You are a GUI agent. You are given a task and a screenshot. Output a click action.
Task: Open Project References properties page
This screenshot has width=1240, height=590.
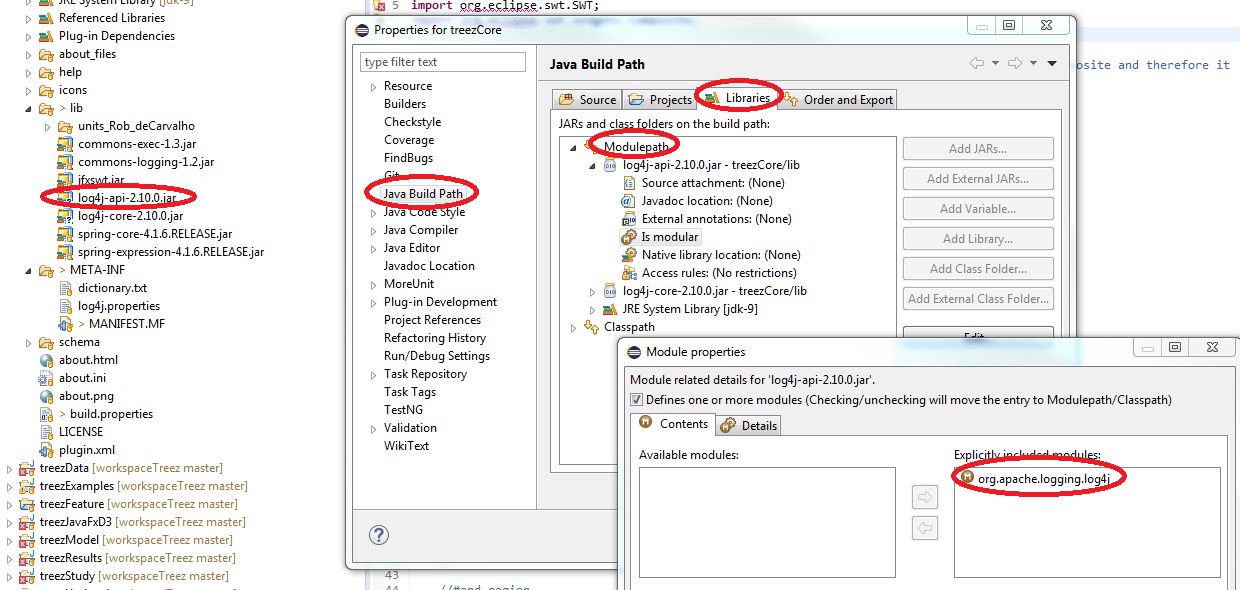tap(432, 320)
